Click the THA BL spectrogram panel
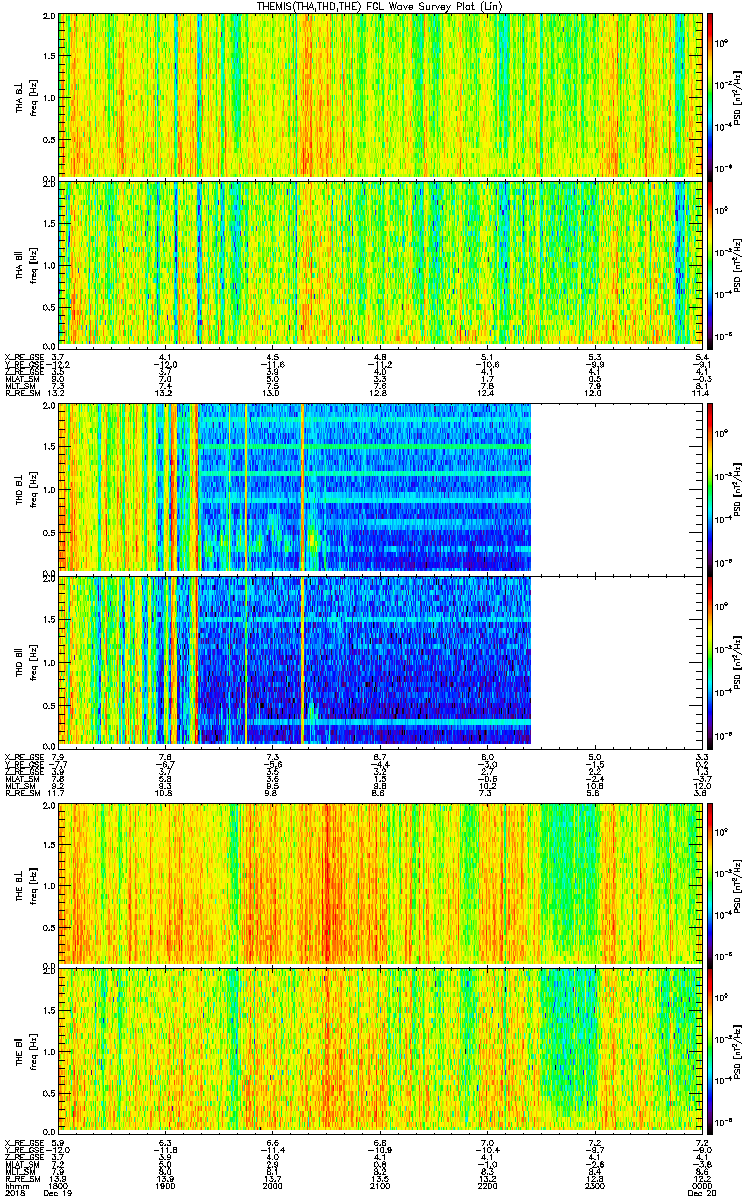The image size is (750, 1200). [x=380, y=94]
